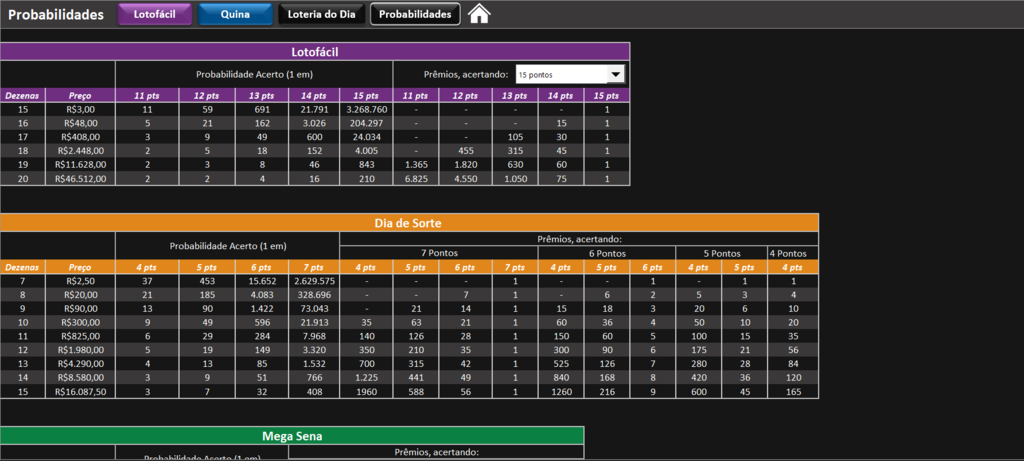
Task: Click the prize count 6.825
Action: (416, 178)
